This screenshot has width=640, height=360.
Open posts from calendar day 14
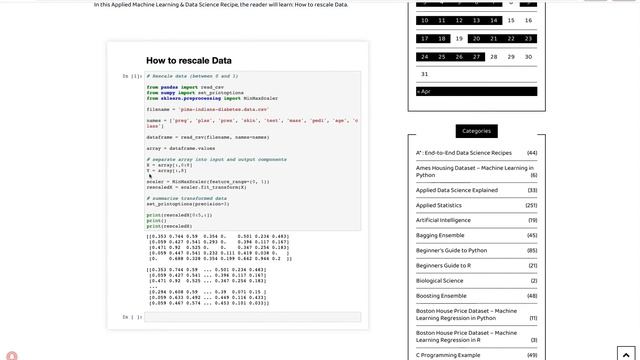[x=493, y=20]
